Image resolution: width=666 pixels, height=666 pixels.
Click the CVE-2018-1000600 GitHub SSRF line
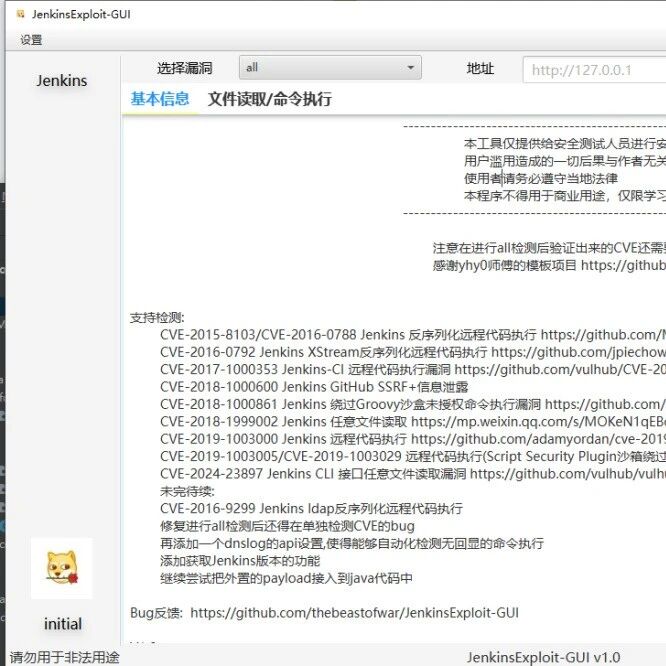tap(314, 387)
